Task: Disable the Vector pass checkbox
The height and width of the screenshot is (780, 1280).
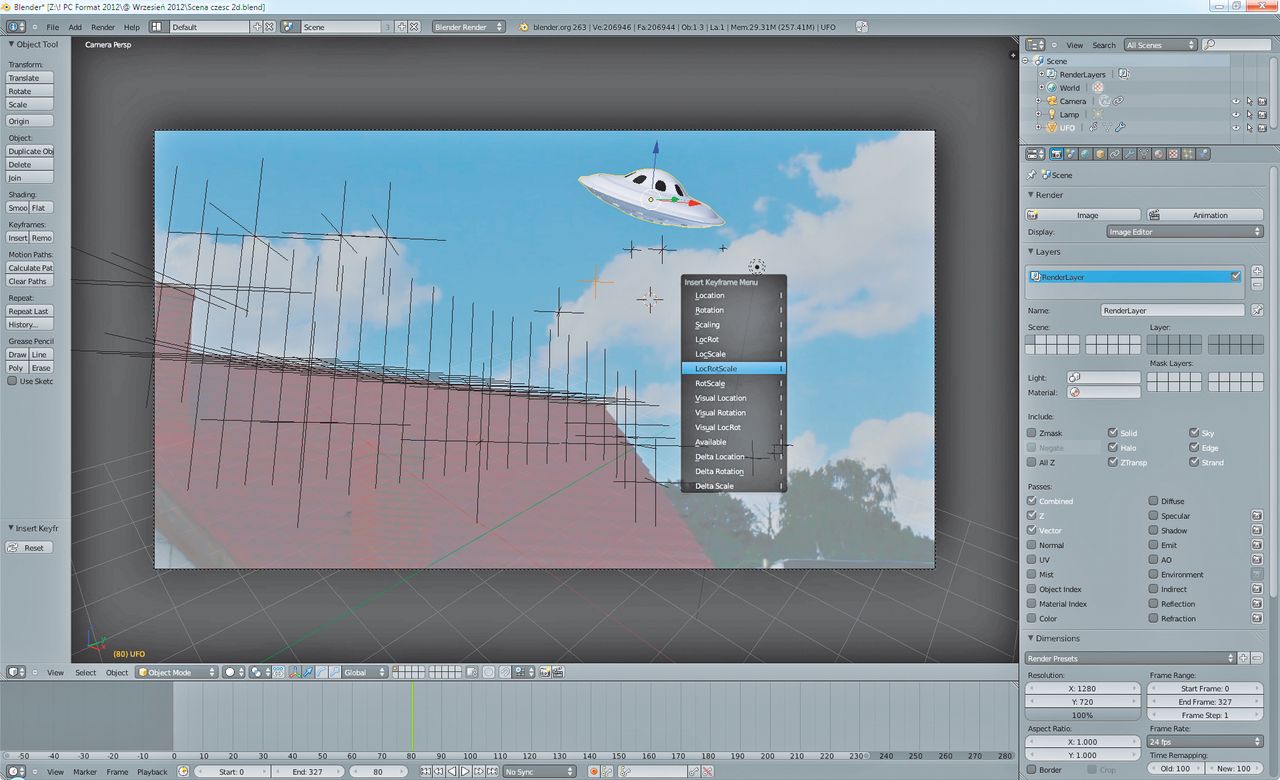Action: [x=1032, y=530]
